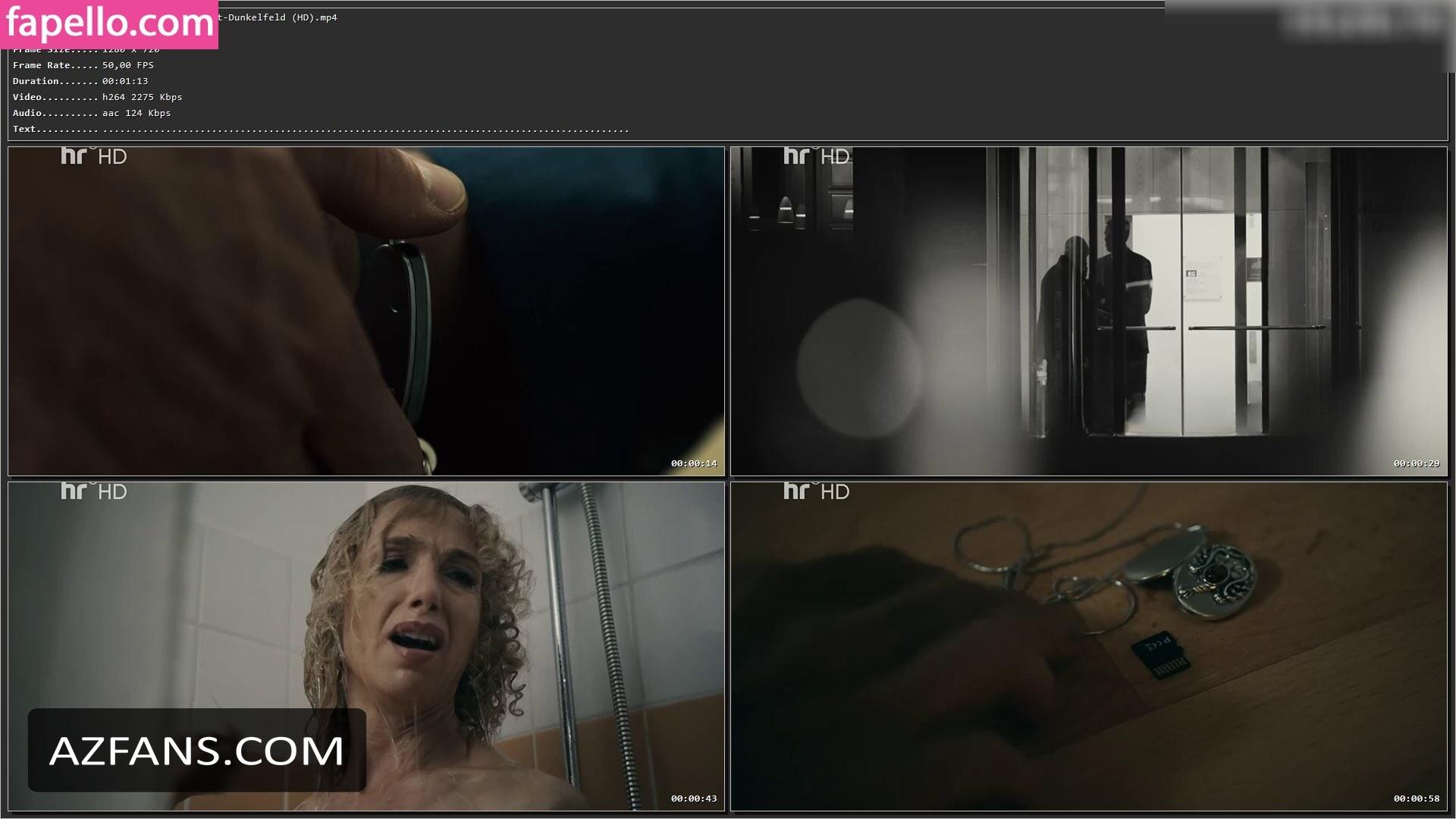Select the "Audio......... aac 124 Kbps" line
This screenshot has height=819, width=1456.
(x=92, y=113)
